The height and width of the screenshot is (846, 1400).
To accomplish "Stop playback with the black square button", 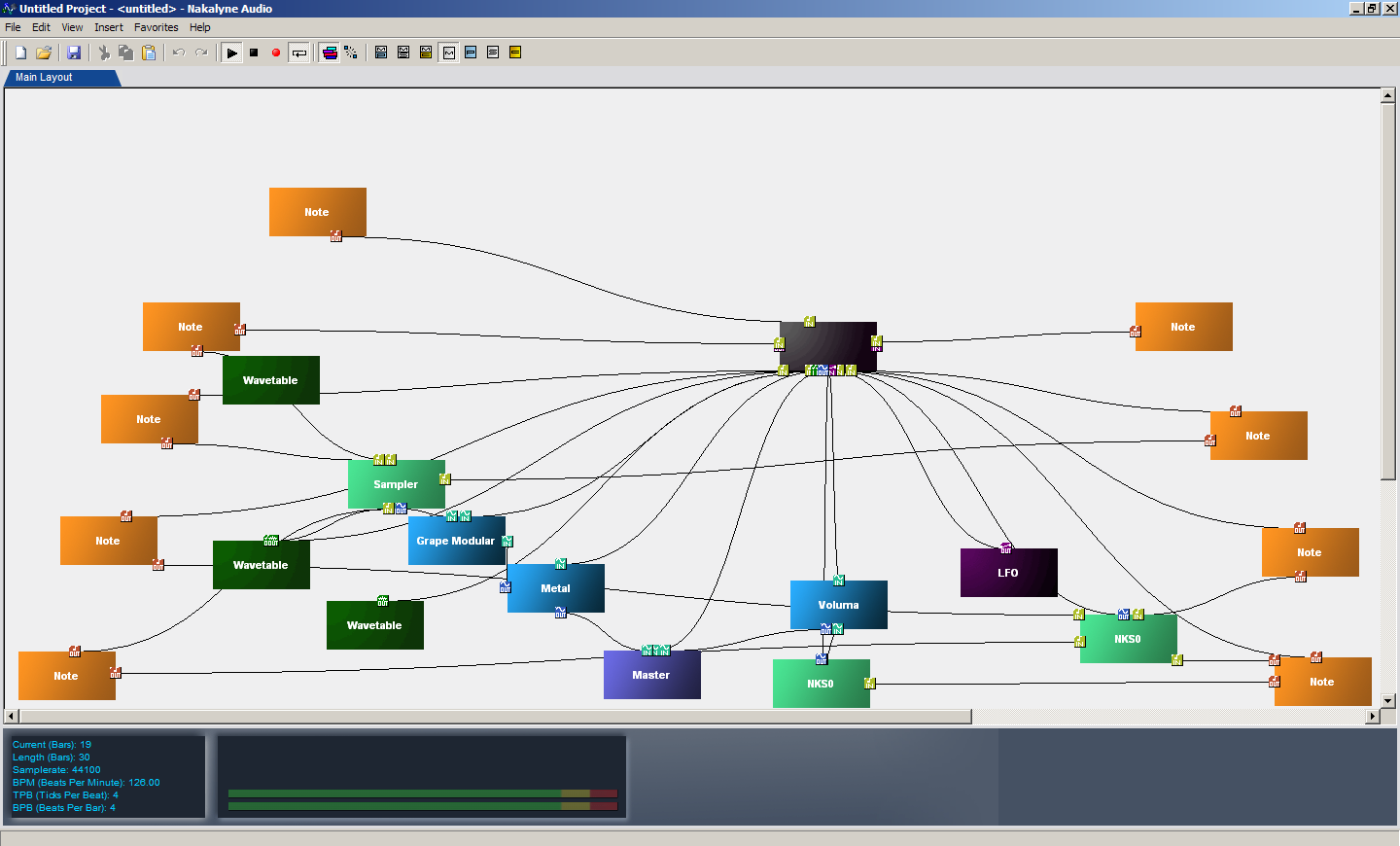I will coord(254,53).
